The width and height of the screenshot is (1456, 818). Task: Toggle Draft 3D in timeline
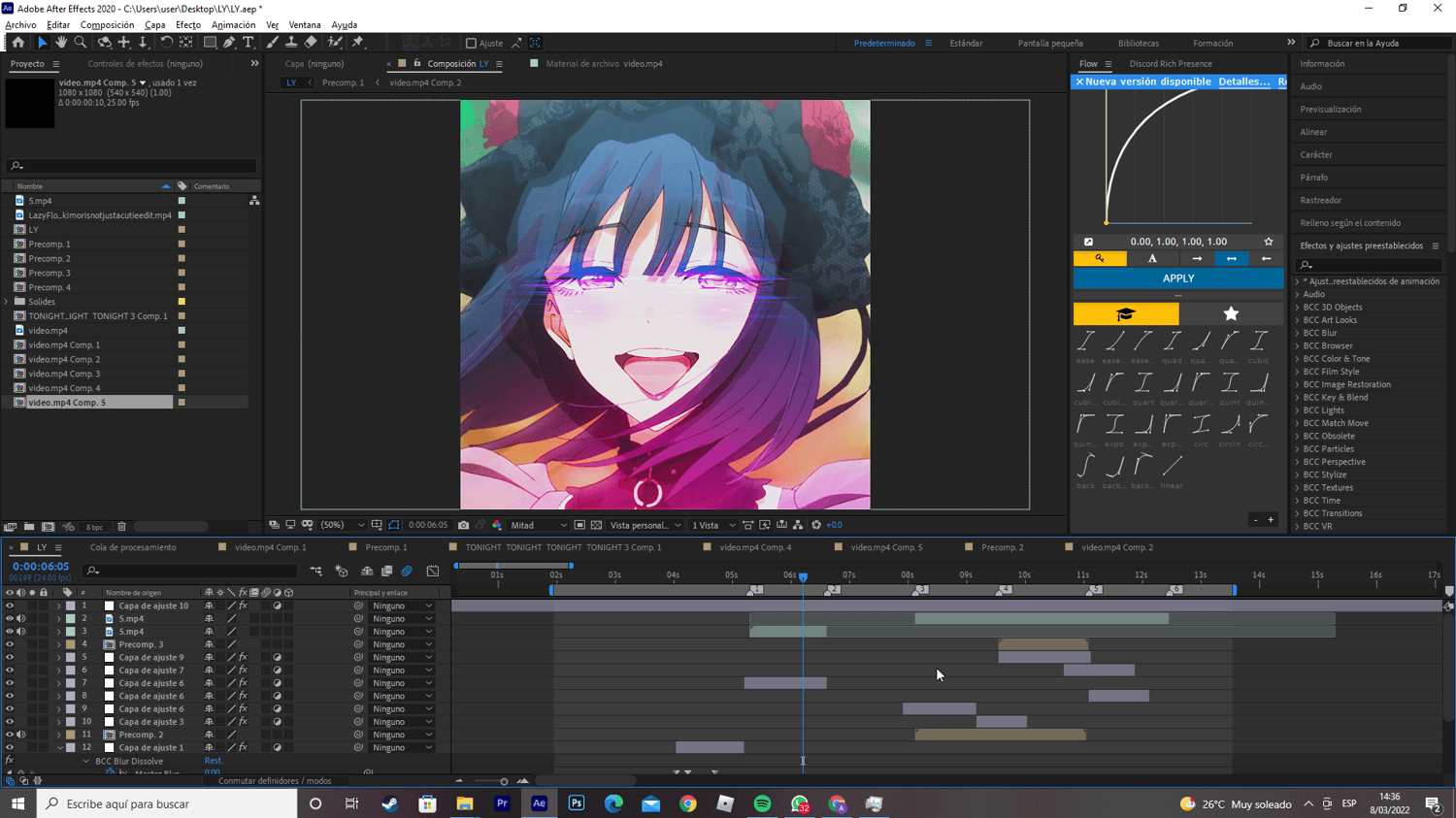(x=342, y=572)
